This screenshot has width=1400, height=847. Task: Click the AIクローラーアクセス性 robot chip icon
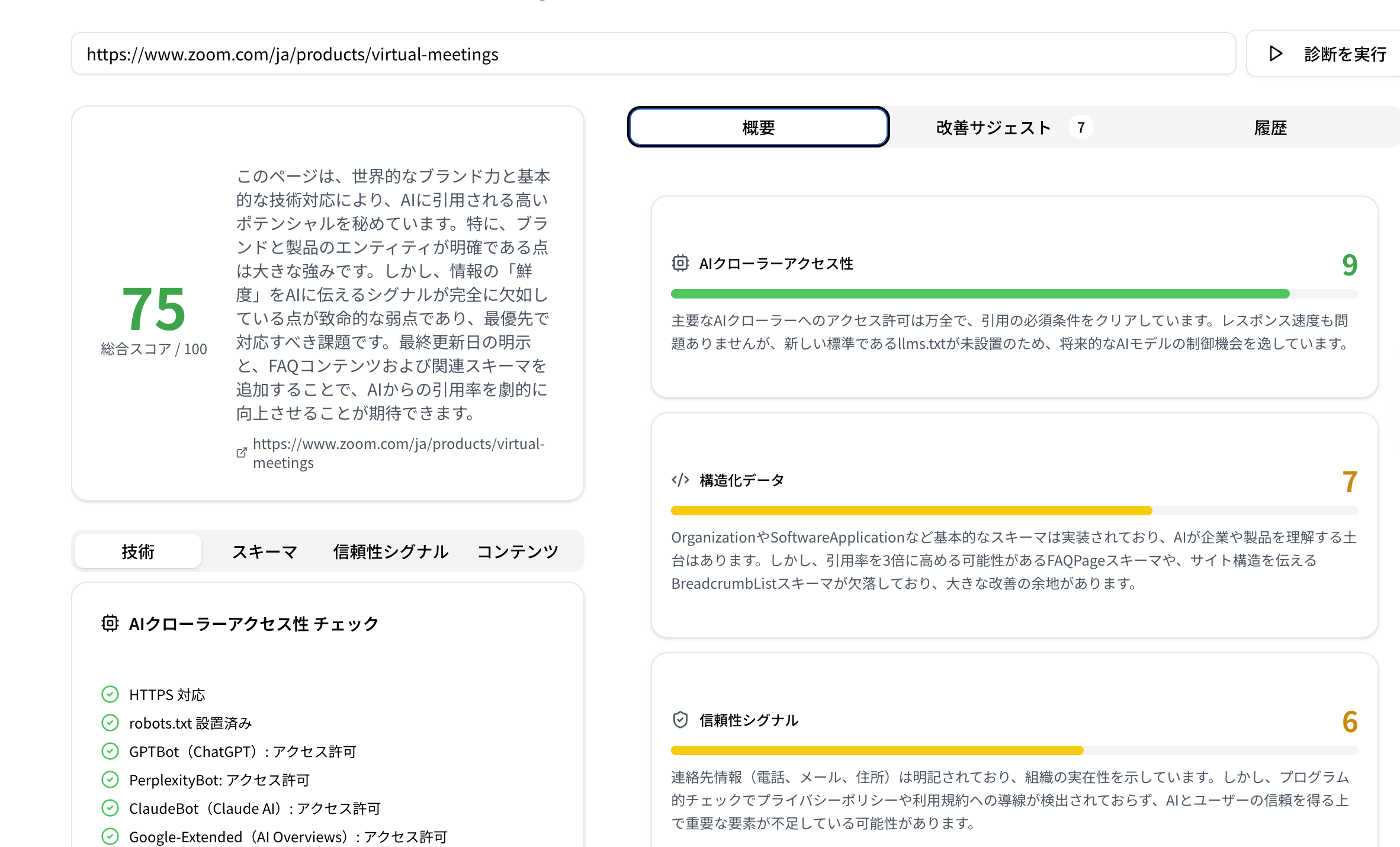[x=680, y=263]
